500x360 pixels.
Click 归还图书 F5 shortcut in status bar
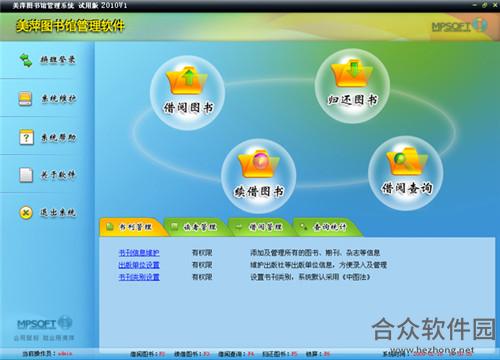280,354
